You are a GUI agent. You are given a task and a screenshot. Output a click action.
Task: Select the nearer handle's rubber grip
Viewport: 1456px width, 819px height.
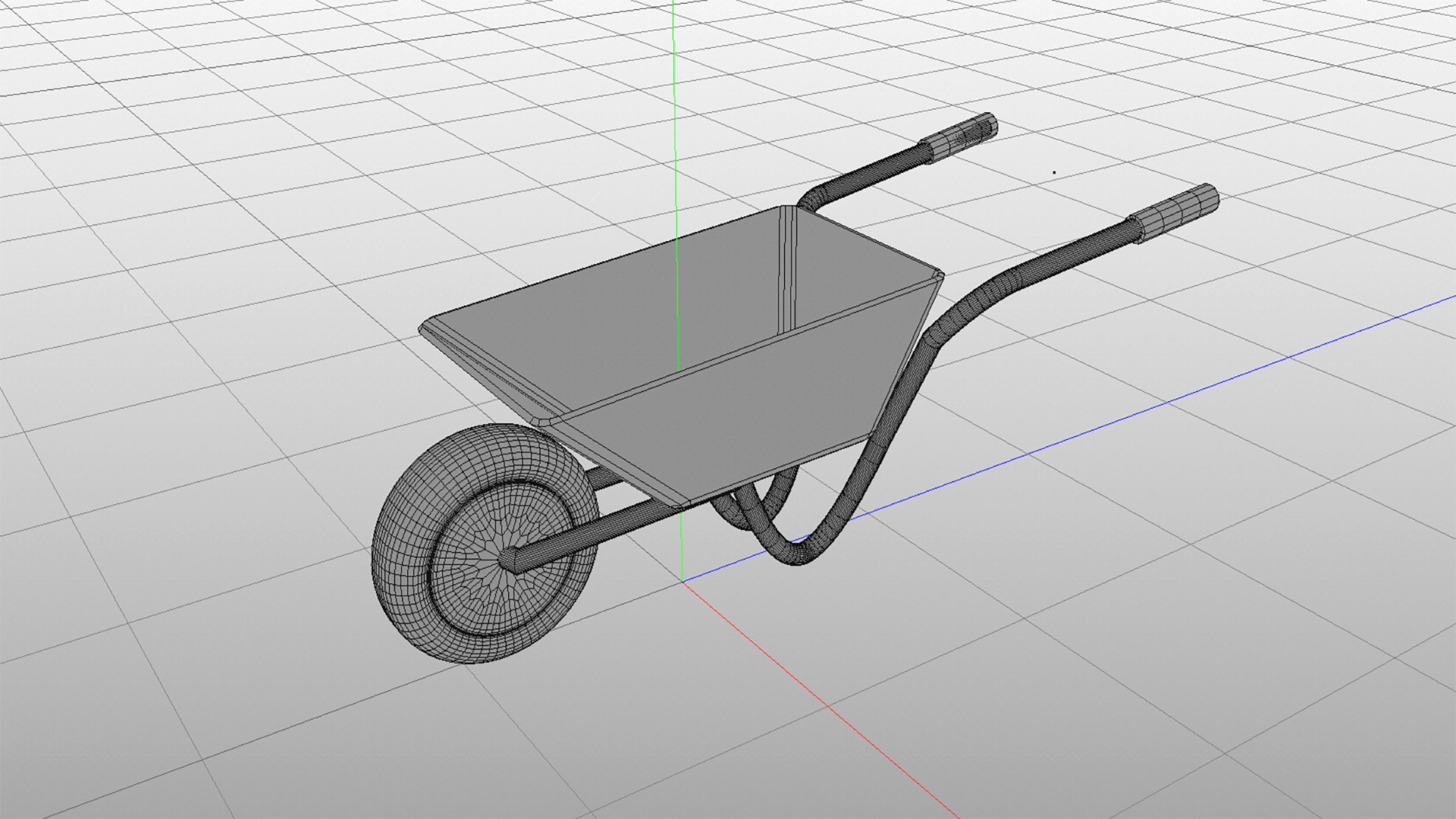coord(1175,213)
